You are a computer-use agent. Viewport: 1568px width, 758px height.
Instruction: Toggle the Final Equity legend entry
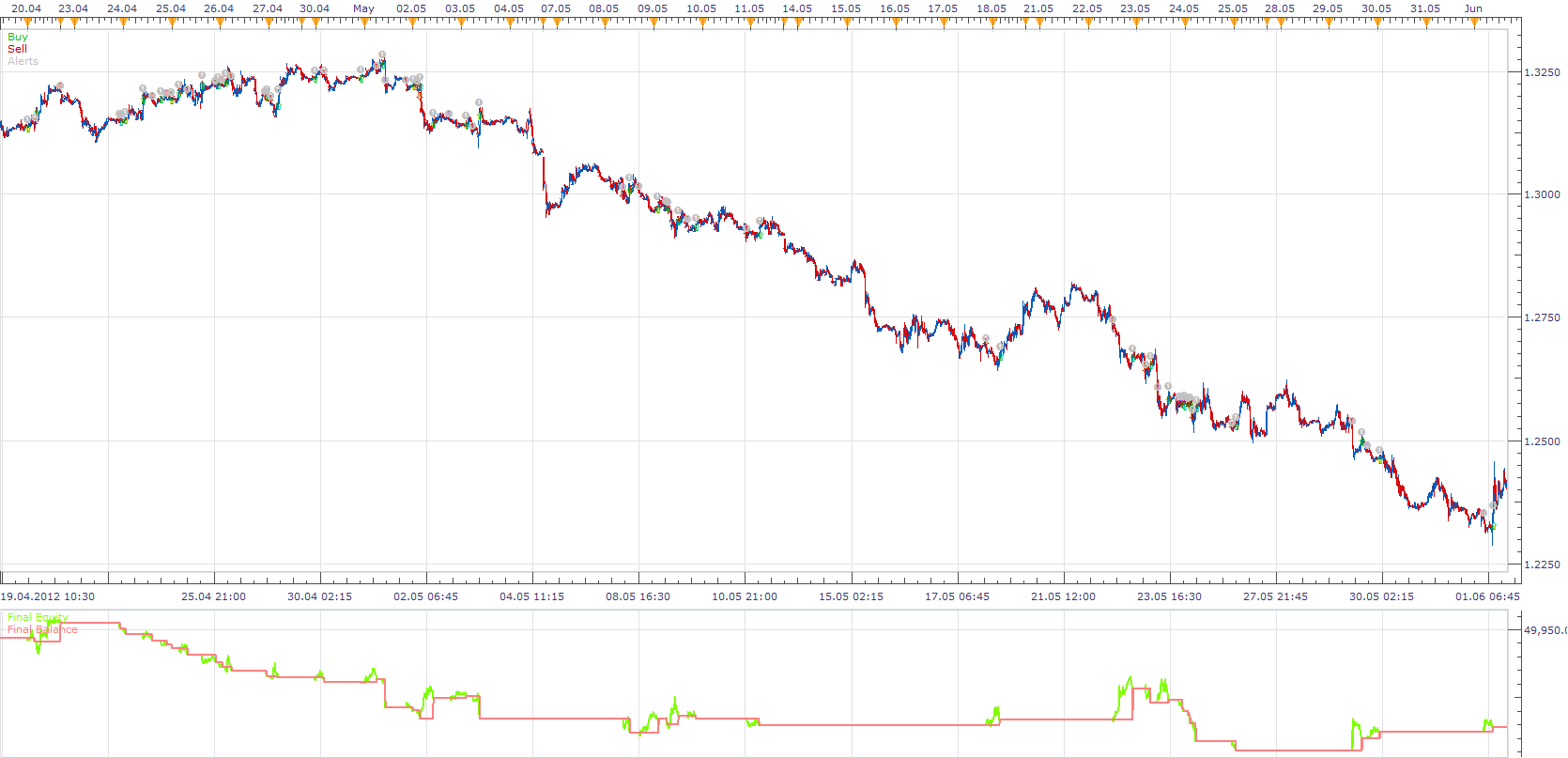click(38, 617)
